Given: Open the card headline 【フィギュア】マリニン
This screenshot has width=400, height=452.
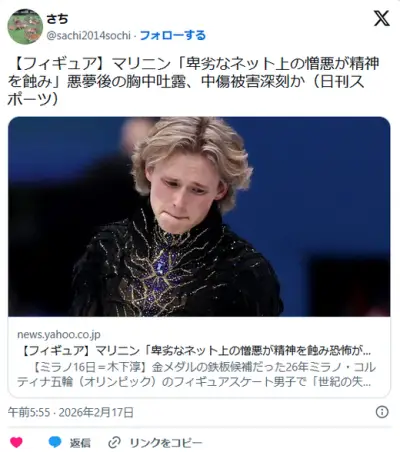Looking at the screenshot, I should click(x=197, y=350).
